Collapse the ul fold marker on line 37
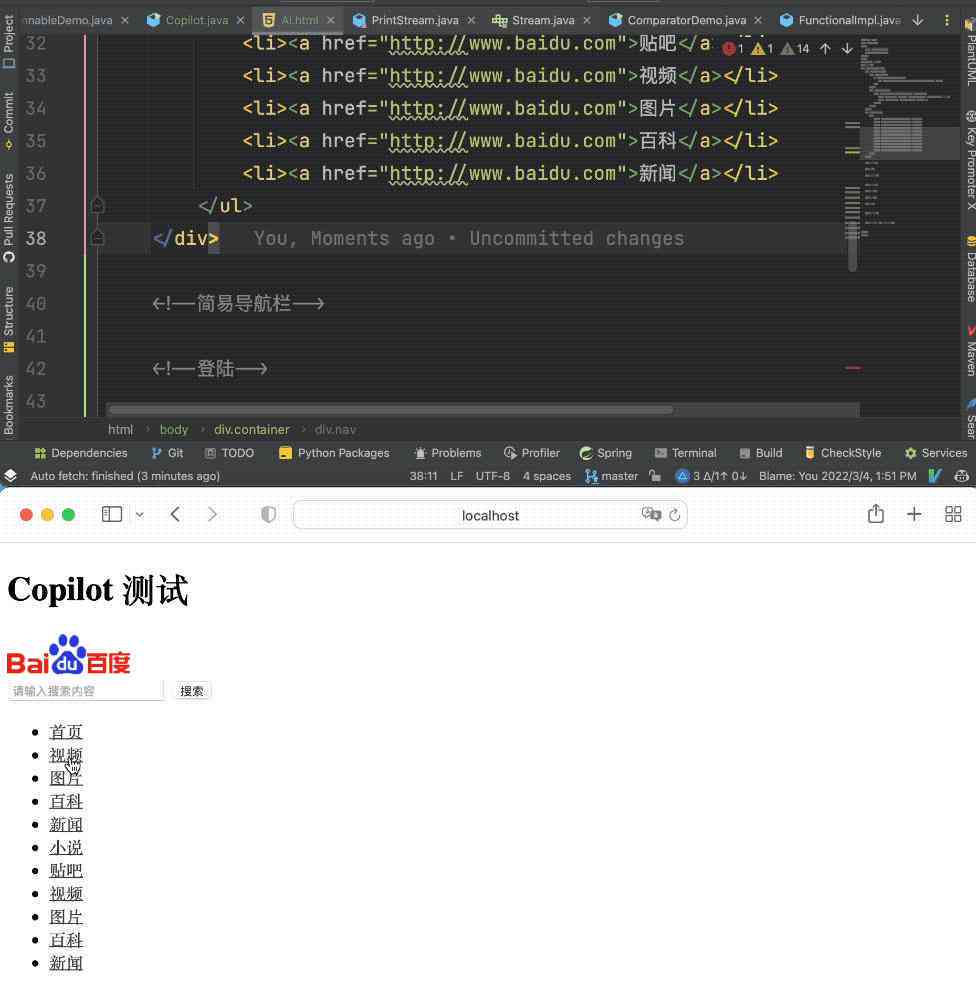 tap(97, 205)
